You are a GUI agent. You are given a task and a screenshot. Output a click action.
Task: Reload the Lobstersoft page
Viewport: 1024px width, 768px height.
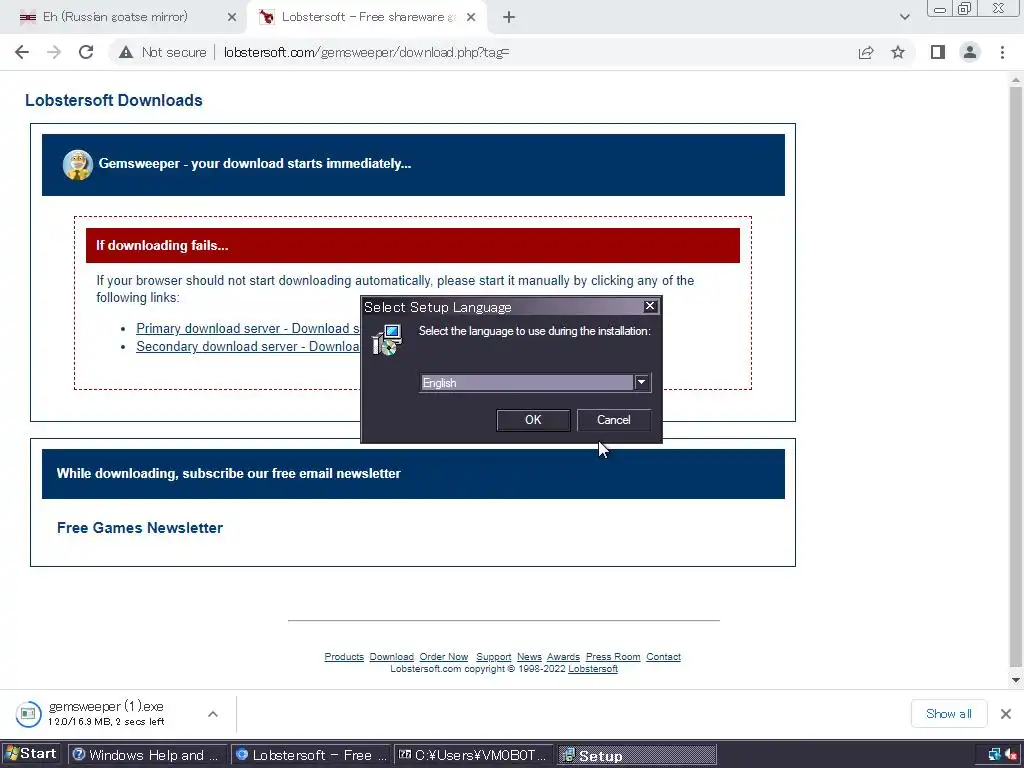[x=86, y=52]
